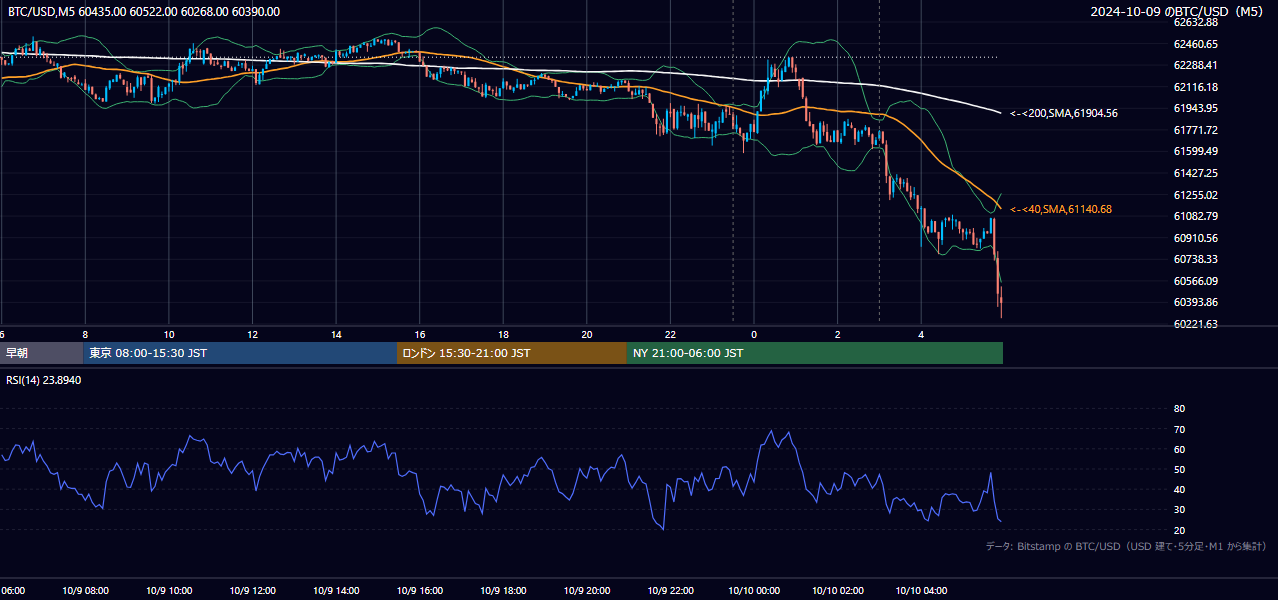Click the RSI(14) 23.8940 indicator label
The height and width of the screenshot is (600, 1278).
coord(43,381)
